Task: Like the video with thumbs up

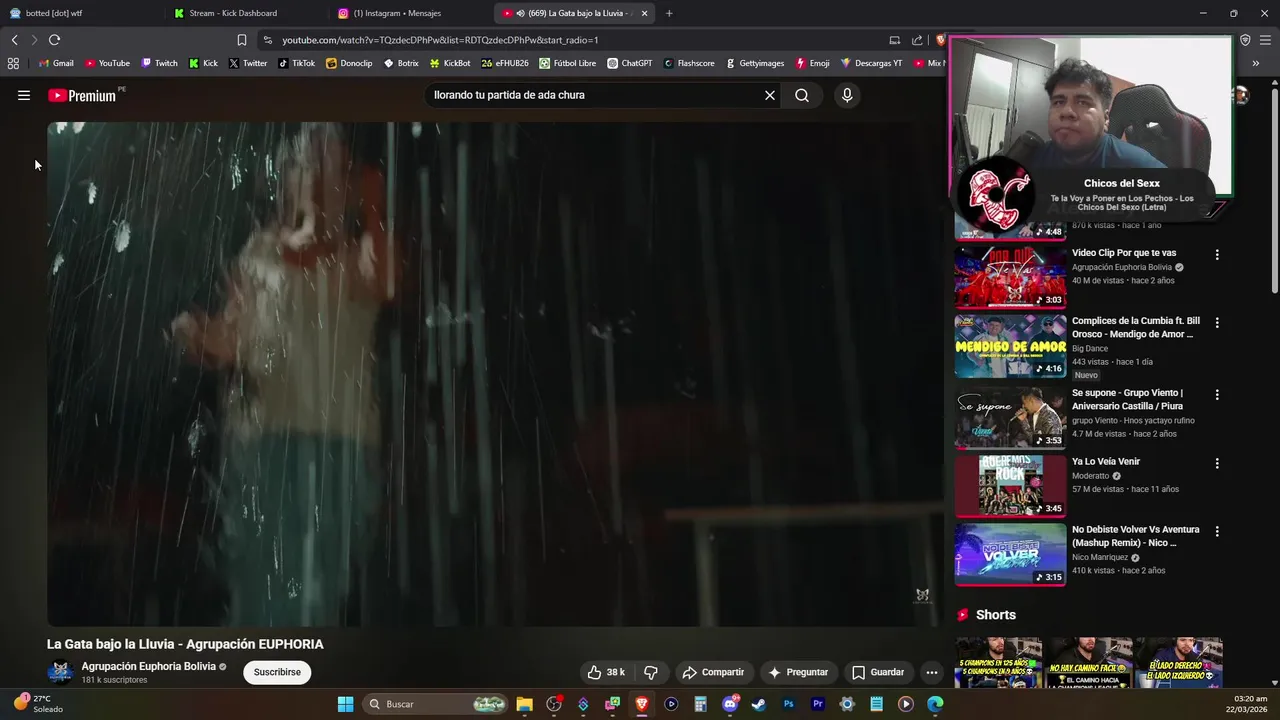Action: [606, 672]
